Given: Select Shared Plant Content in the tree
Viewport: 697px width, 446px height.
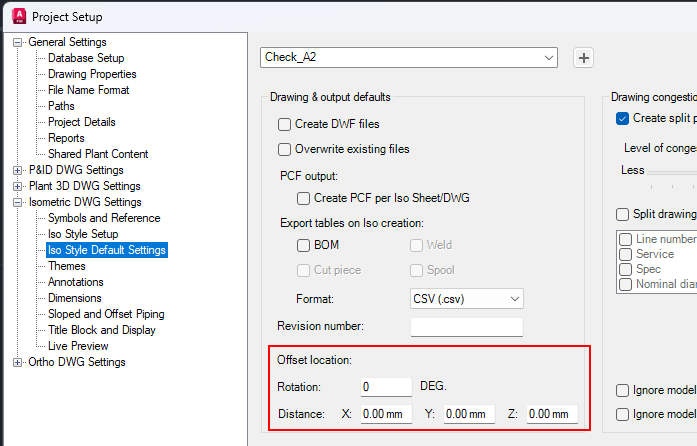Looking at the screenshot, I should (x=98, y=154).
